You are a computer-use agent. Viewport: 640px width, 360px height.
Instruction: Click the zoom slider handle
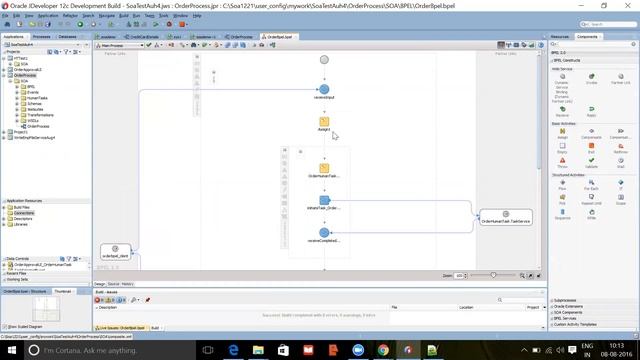pos(493,276)
